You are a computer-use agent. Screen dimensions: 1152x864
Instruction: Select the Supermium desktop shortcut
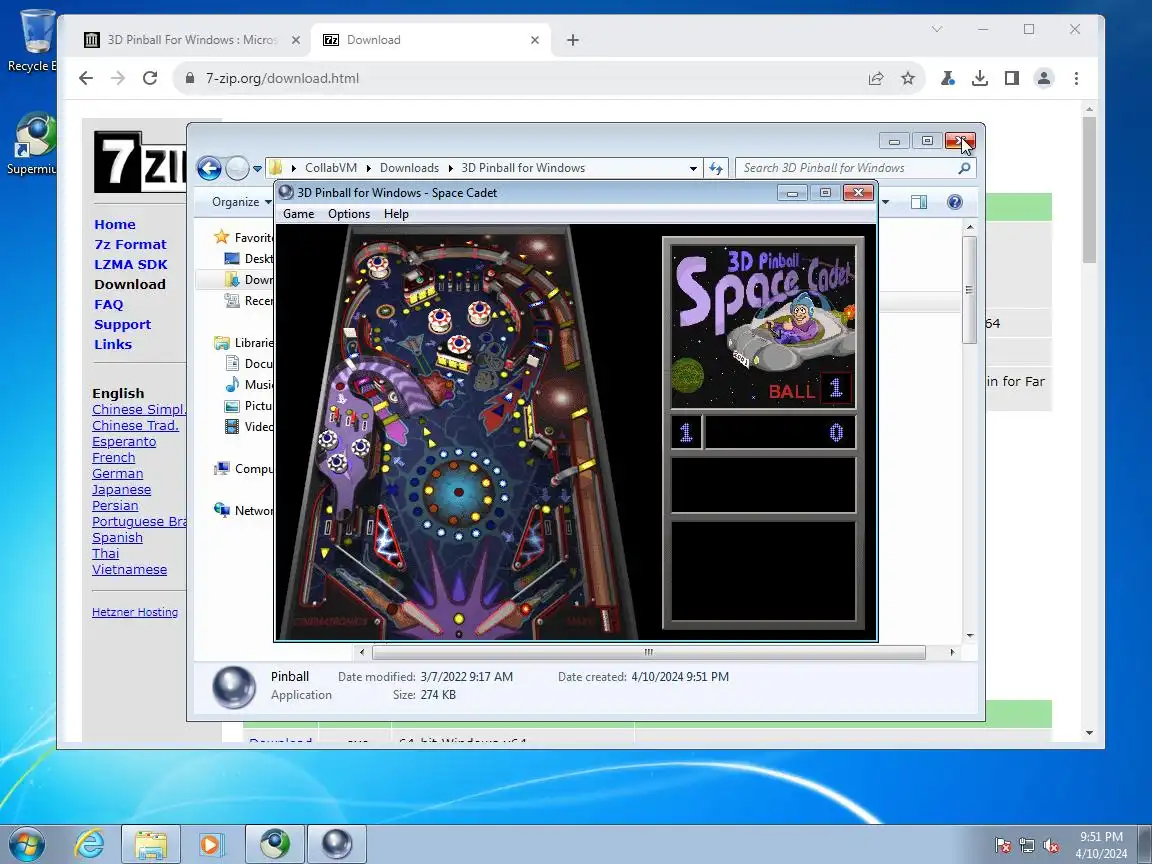click(31, 143)
